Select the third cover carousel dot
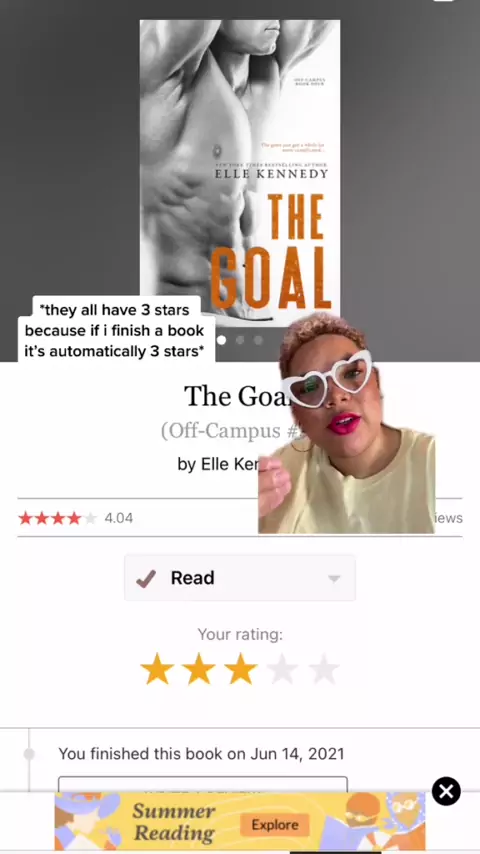 258,340
